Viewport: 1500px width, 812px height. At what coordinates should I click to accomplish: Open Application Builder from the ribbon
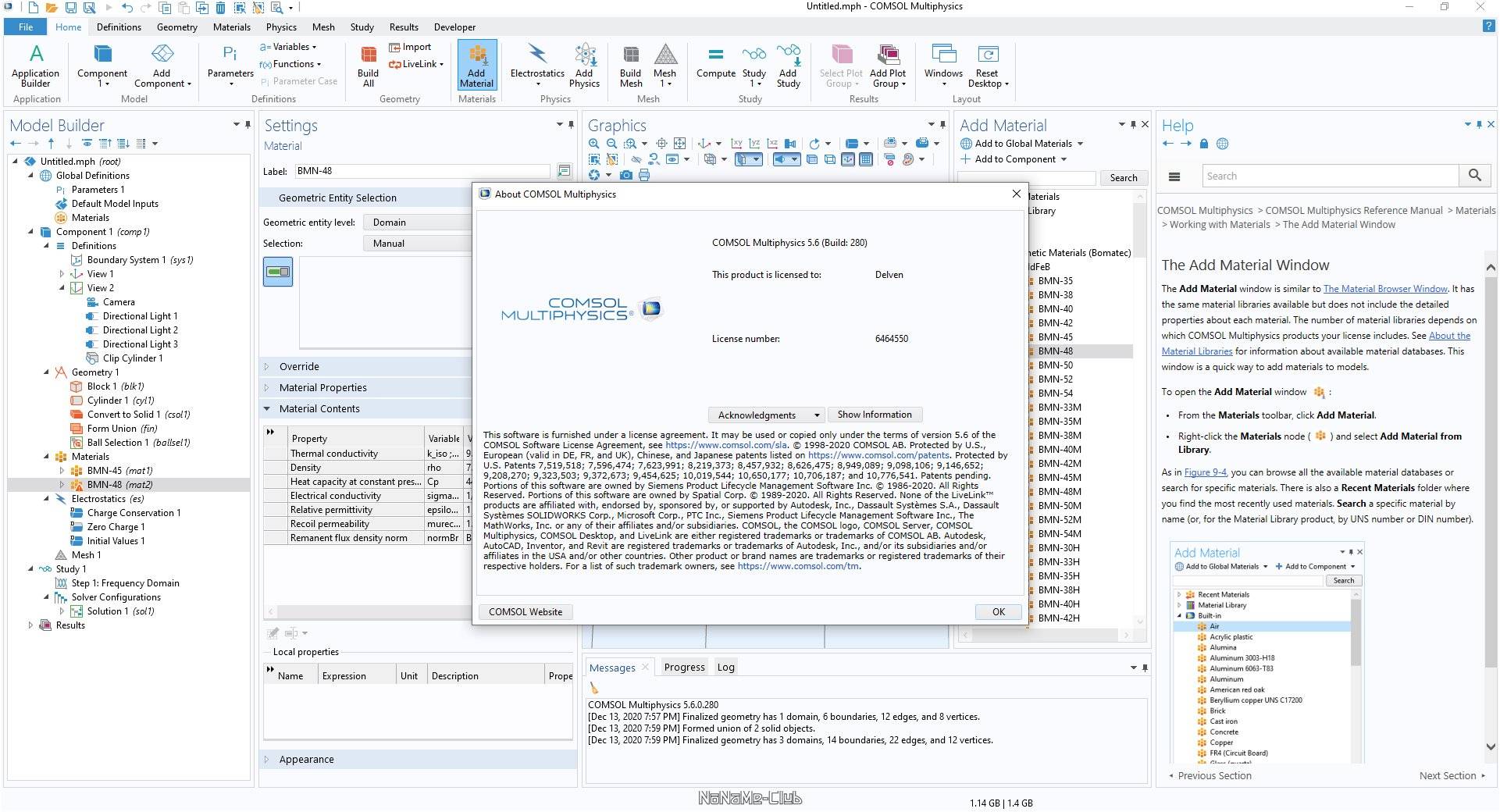(x=36, y=66)
